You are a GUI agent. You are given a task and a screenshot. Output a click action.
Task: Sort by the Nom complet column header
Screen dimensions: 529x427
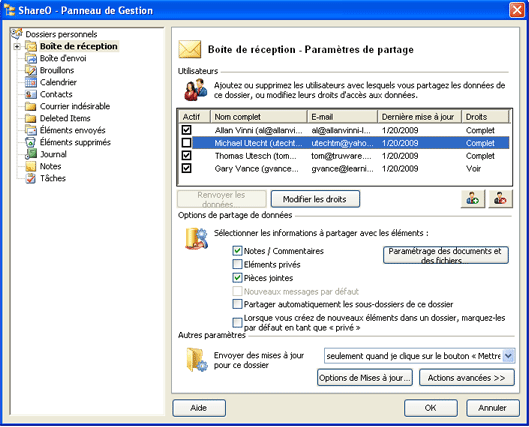(258, 117)
